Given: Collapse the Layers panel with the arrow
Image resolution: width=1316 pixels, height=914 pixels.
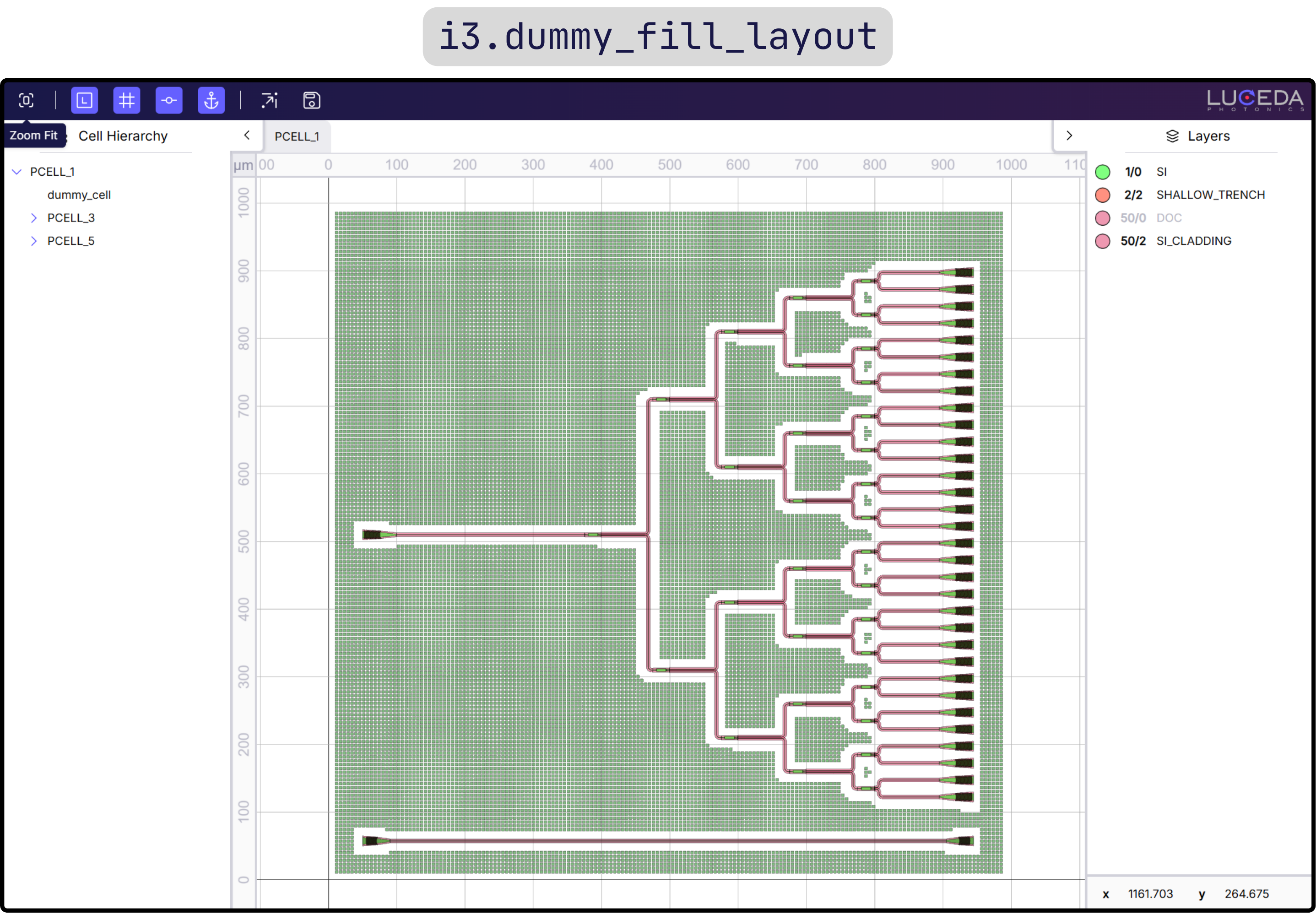Looking at the screenshot, I should pyautogui.click(x=1069, y=135).
